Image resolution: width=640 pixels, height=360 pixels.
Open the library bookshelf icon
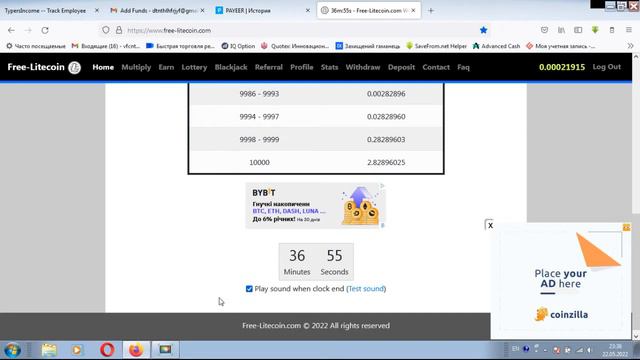[561, 30]
